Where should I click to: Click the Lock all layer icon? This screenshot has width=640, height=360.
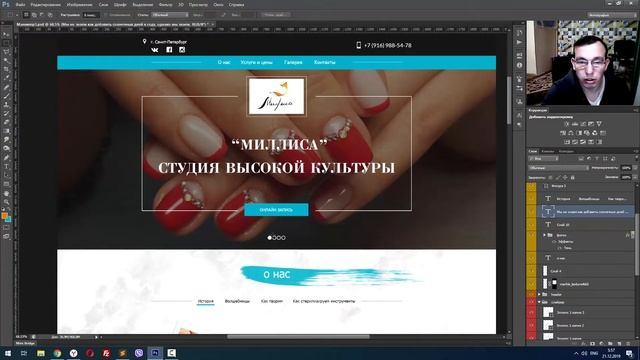pos(573,178)
